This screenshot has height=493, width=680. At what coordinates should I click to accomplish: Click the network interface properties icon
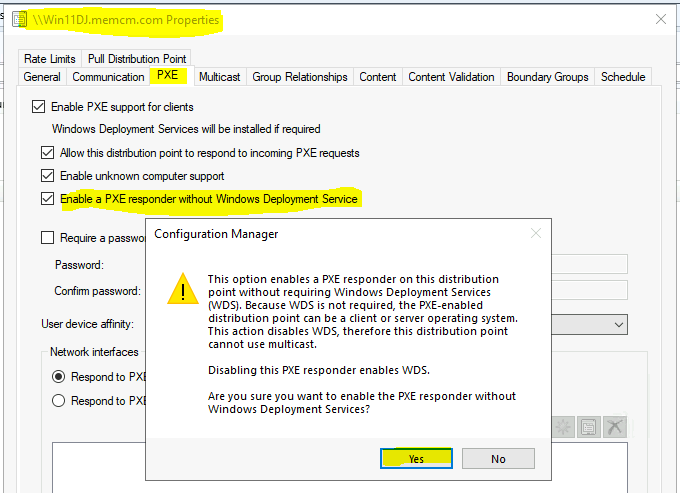point(588,427)
